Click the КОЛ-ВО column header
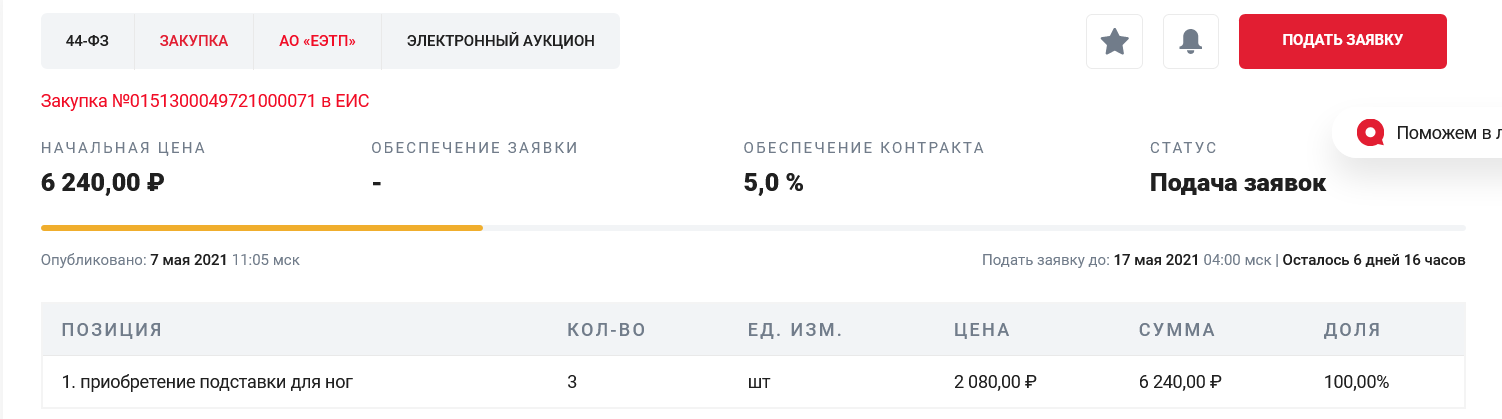Viewport: 1502px width, 419px height. tap(607, 330)
